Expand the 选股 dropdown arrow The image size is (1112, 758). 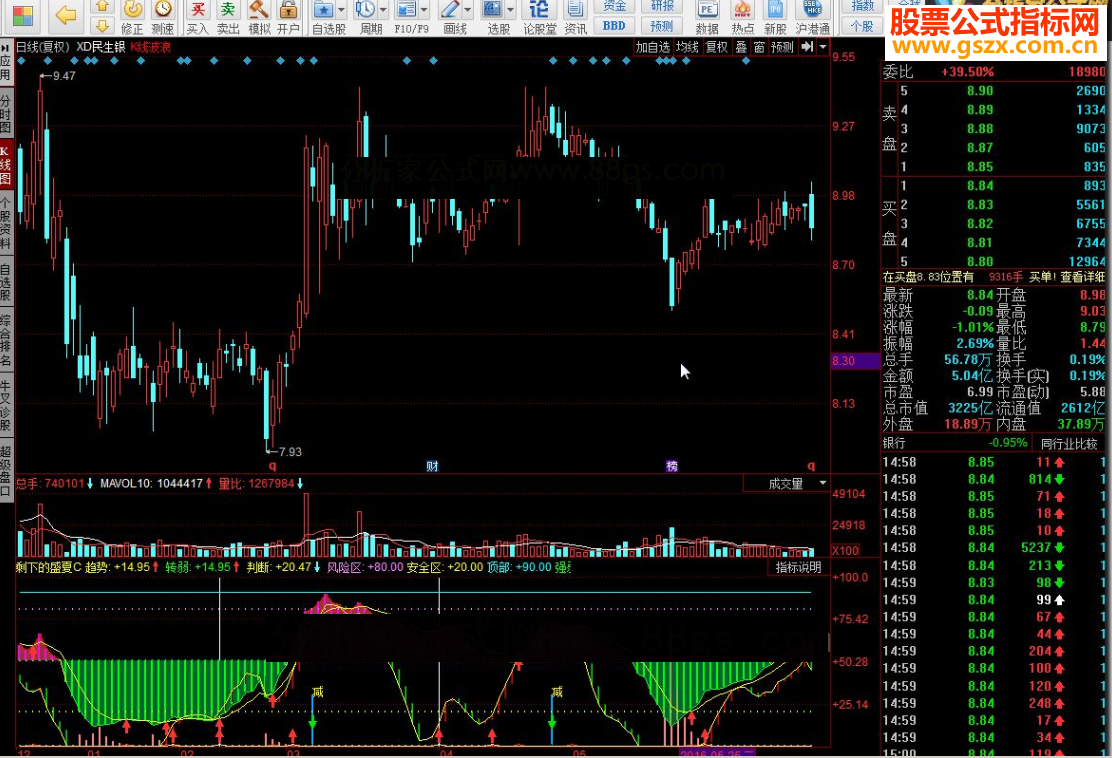click(x=510, y=10)
